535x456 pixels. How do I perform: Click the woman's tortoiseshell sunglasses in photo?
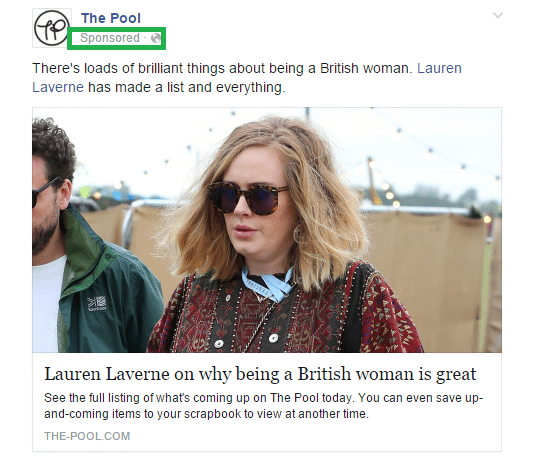(x=248, y=198)
